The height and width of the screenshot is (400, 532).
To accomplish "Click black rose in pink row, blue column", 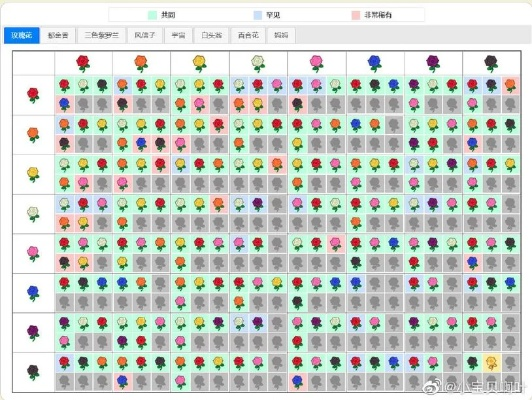I will click(356, 263).
